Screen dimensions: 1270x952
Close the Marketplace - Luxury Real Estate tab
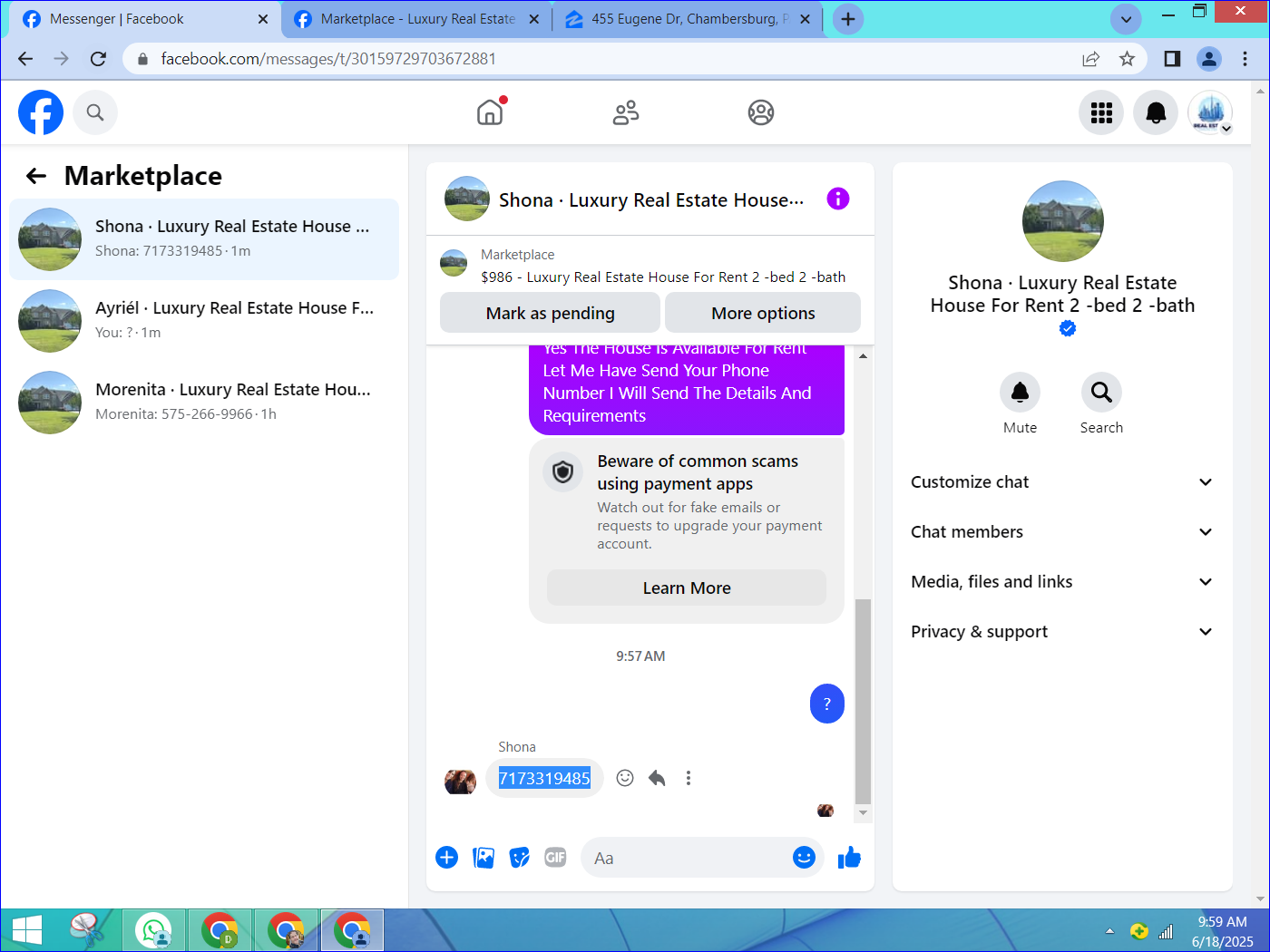[x=534, y=19]
